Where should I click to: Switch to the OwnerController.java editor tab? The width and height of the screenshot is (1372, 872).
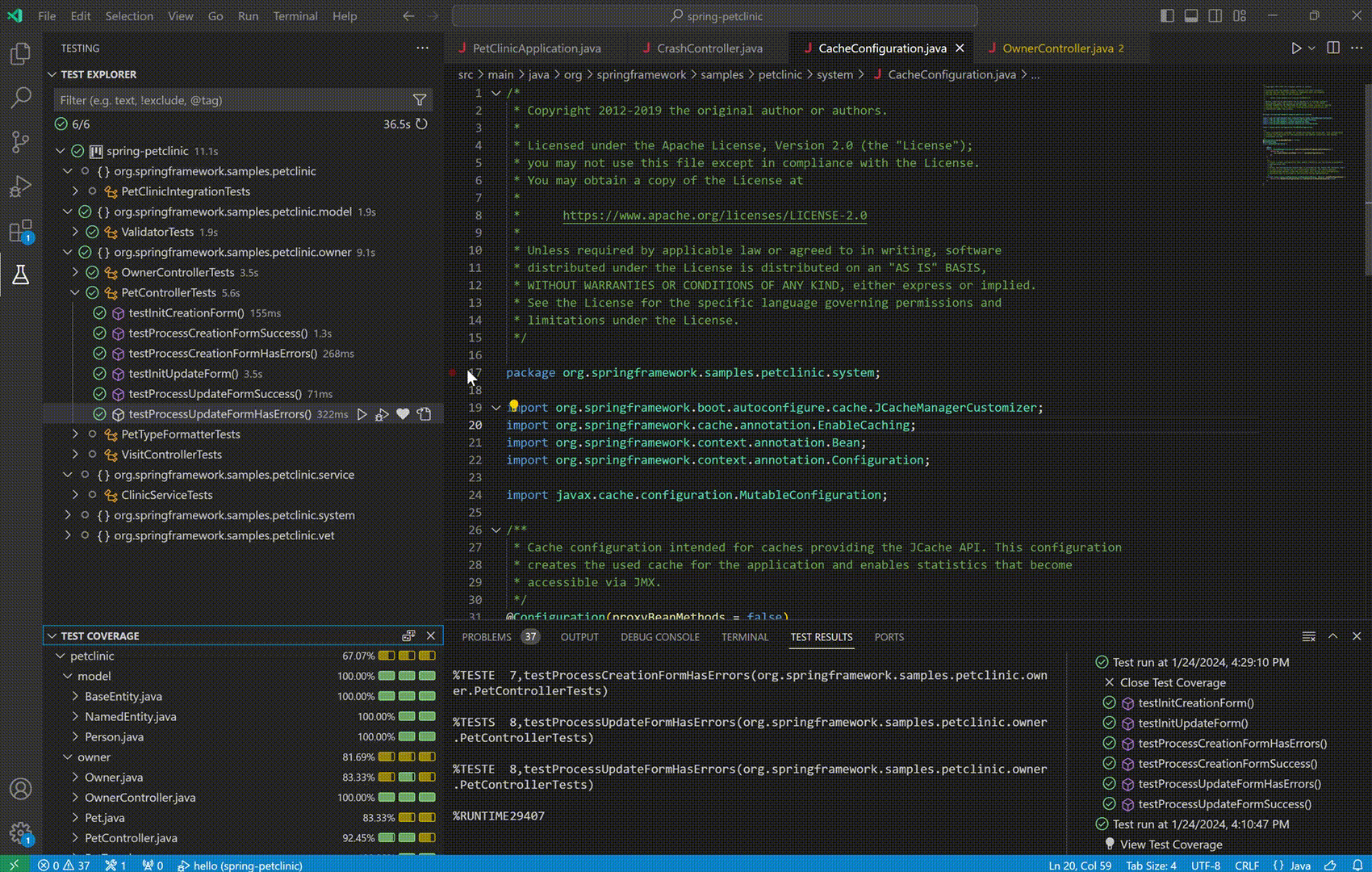(1057, 48)
